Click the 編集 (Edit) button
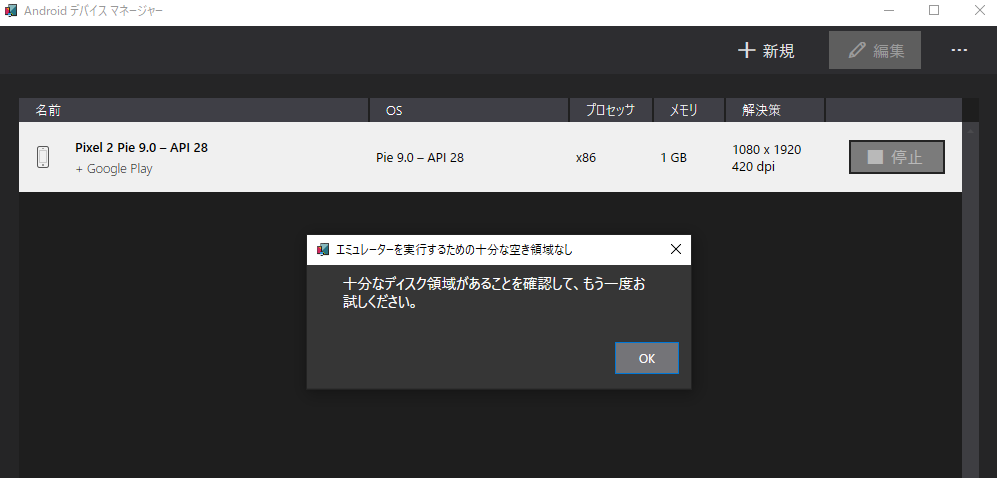Image resolution: width=997 pixels, height=478 pixels. click(875, 50)
